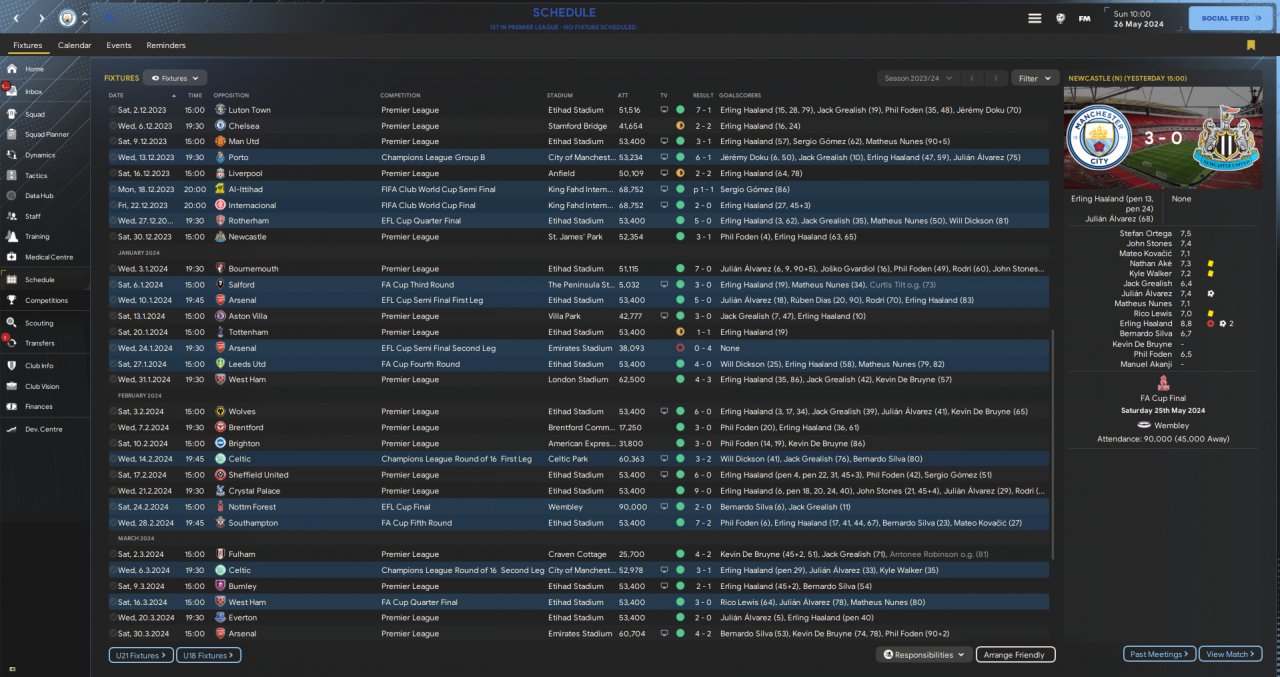
Task: Navigate back with the left arrow
Action: tap(15, 18)
